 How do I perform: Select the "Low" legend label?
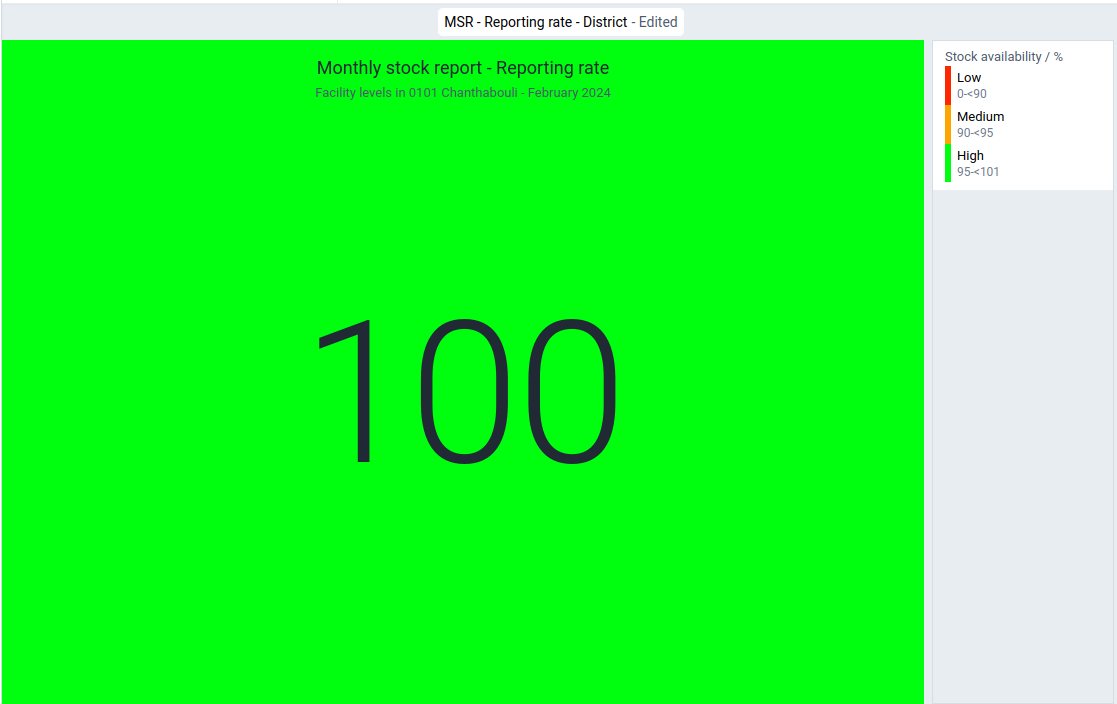pyautogui.click(x=969, y=78)
